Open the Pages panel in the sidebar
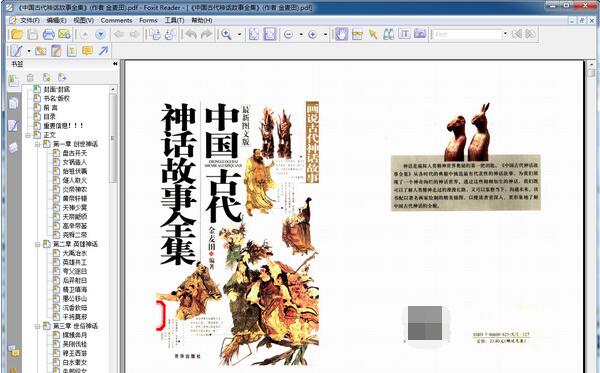The height and width of the screenshot is (373, 600). click(13, 103)
